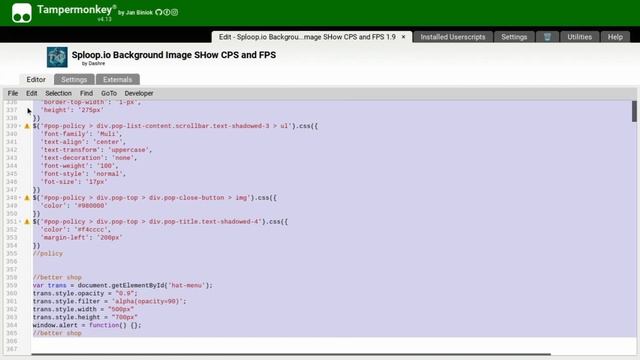Switch to Externals sub-tab
Screen dimensions: 640x360
(x=118, y=80)
